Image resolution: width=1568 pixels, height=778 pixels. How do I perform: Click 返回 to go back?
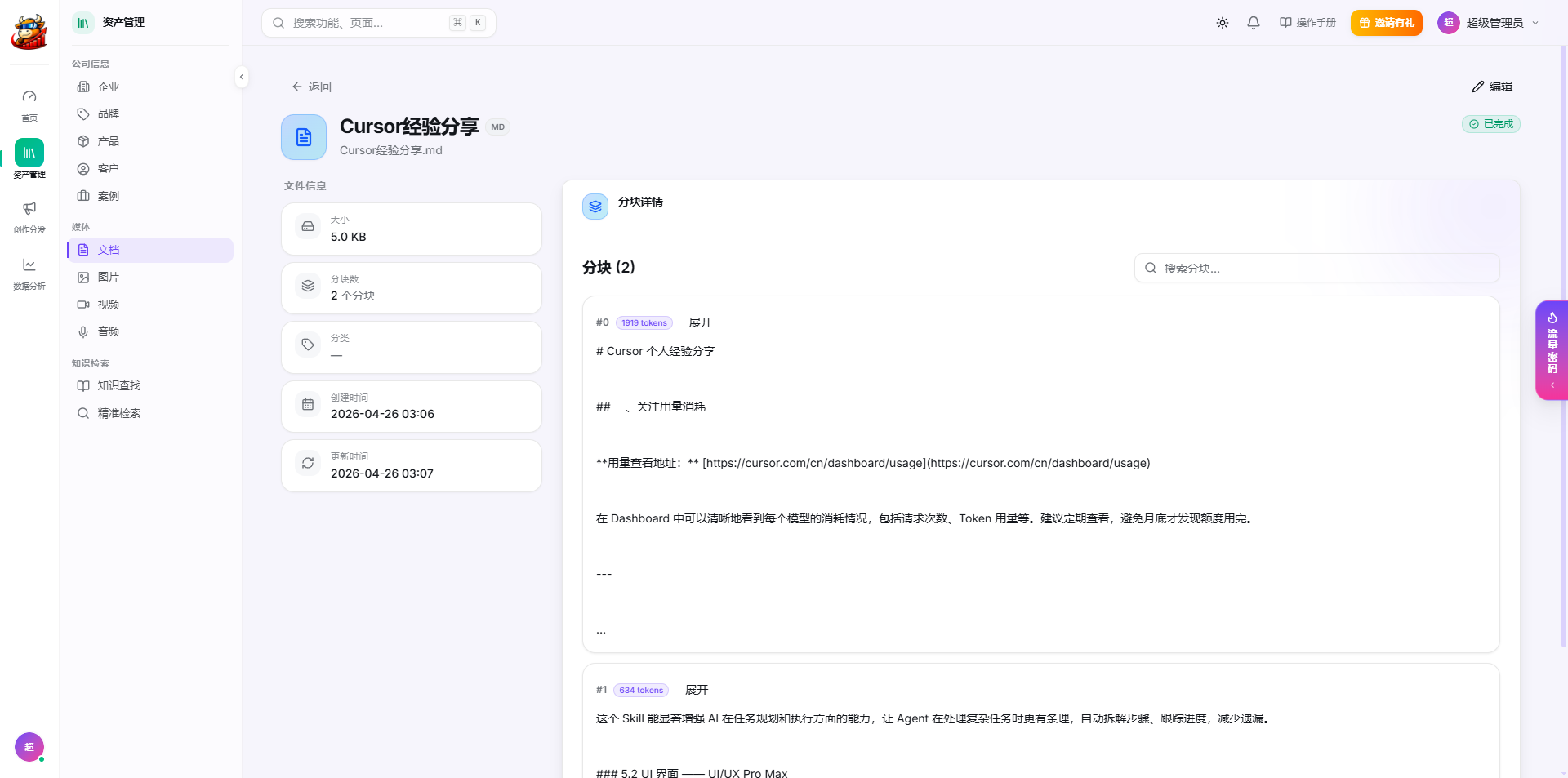(x=311, y=87)
